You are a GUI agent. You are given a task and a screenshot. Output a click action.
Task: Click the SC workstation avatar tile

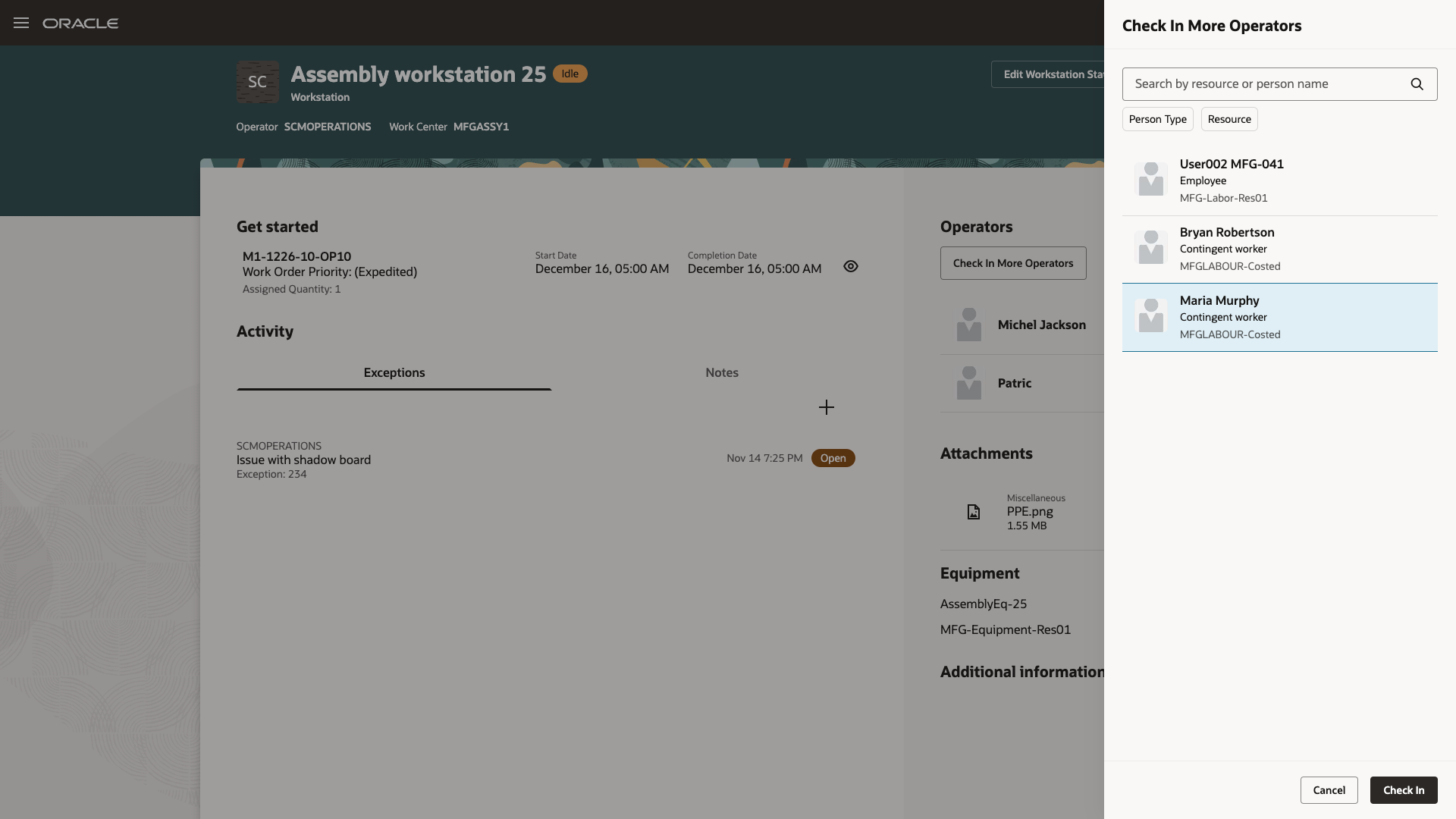point(257,82)
